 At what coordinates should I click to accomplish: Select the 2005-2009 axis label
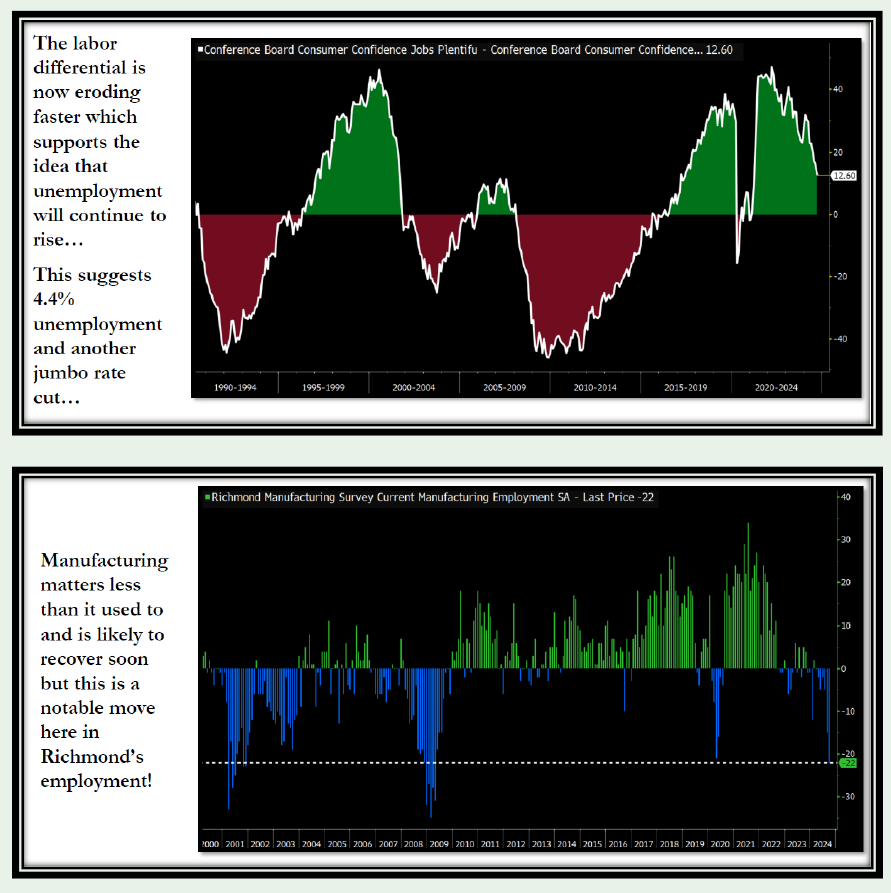click(x=504, y=387)
